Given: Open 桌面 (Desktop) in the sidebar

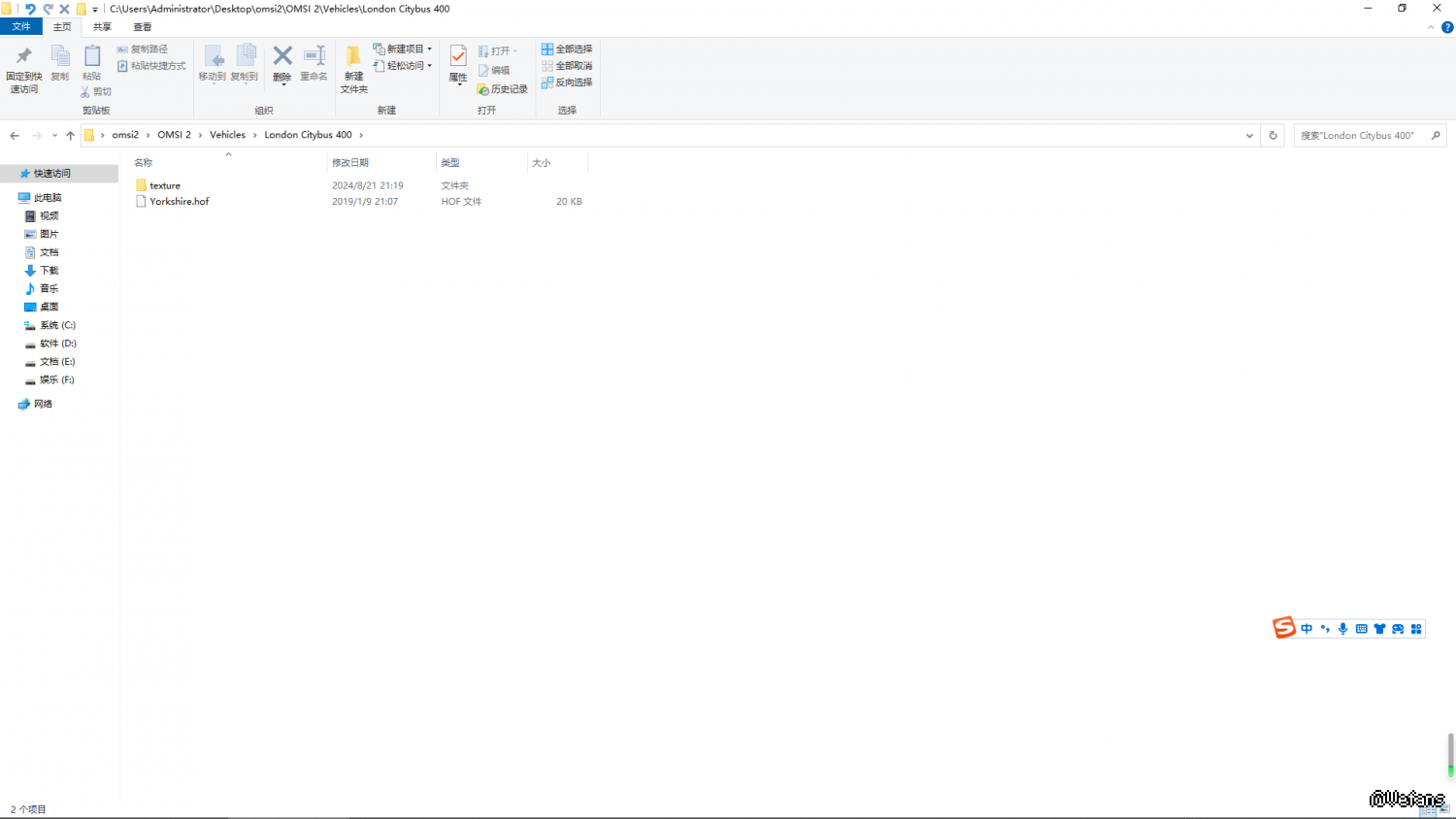Looking at the screenshot, I should 50,307.
